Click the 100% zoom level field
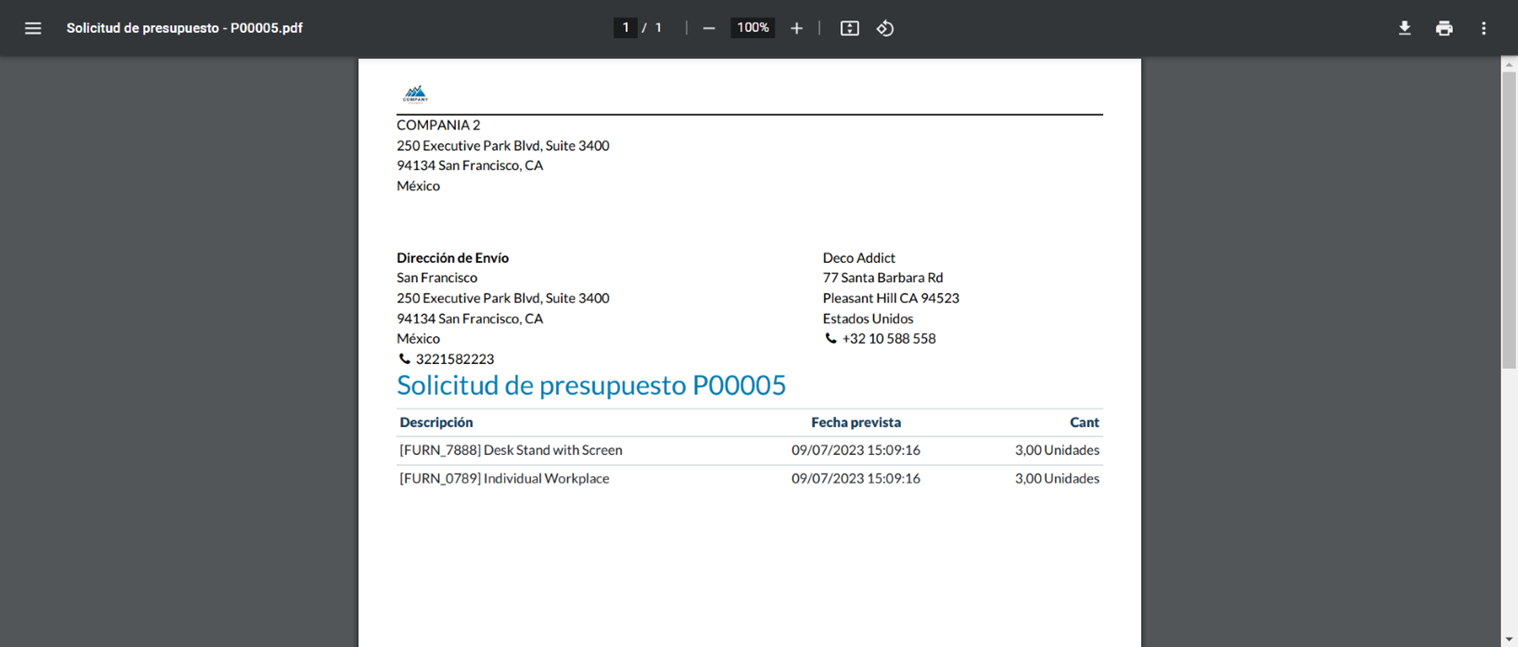 click(x=753, y=28)
